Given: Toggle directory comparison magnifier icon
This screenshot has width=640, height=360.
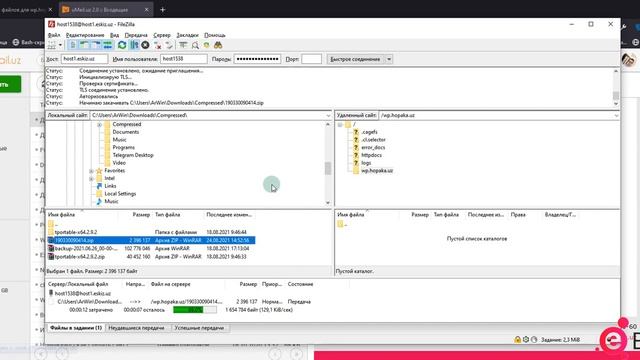Looking at the screenshot, I should pyautogui.click(x=195, y=45).
